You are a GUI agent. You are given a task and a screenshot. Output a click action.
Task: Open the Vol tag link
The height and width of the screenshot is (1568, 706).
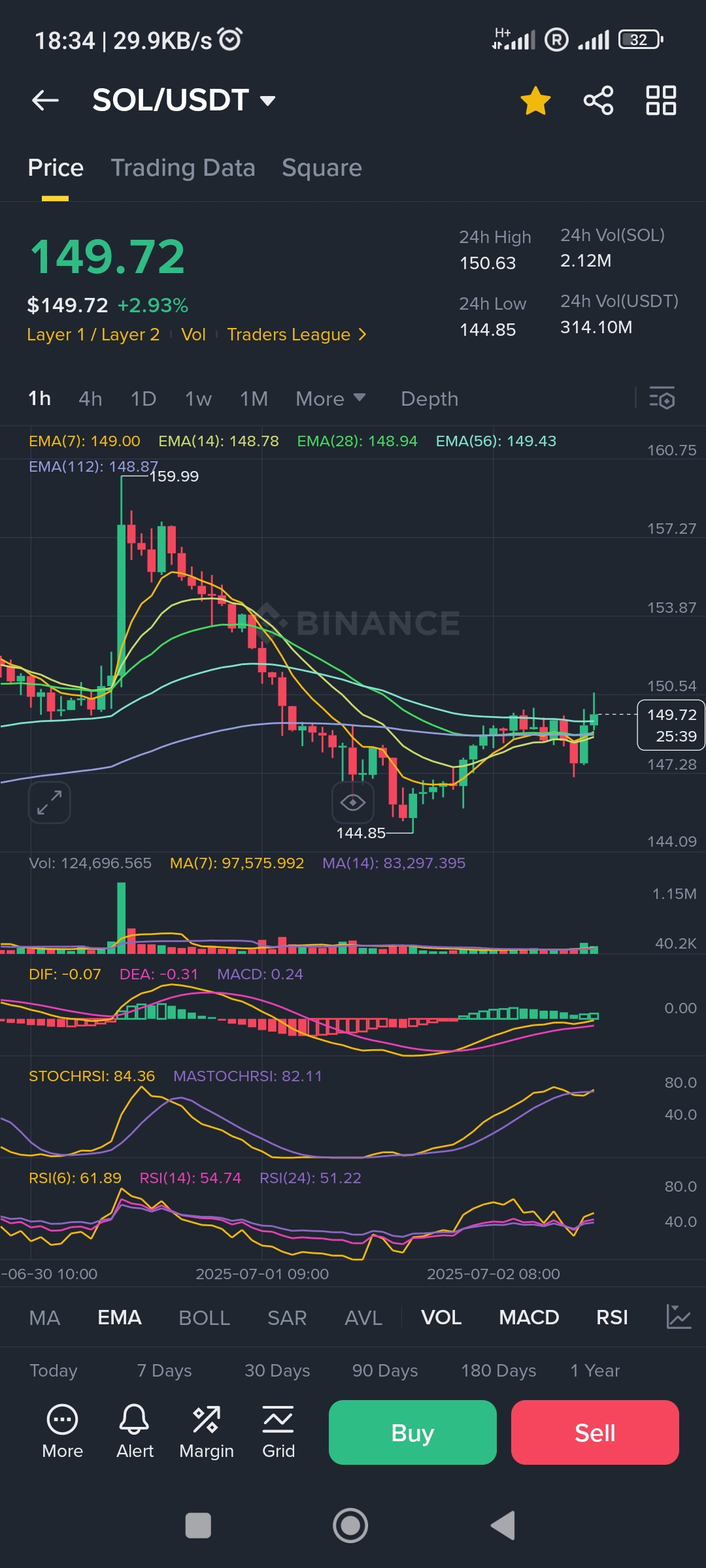(193, 335)
